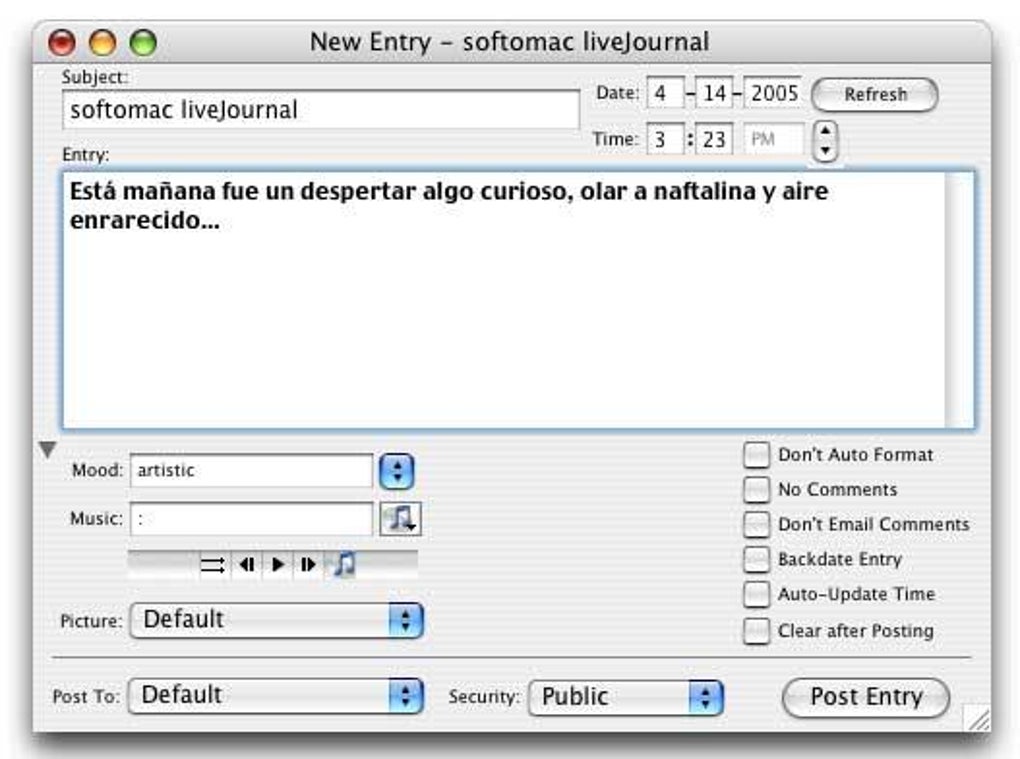Select the minutes field showing 23
The height and width of the screenshot is (759, 1020).
point(714,139)
